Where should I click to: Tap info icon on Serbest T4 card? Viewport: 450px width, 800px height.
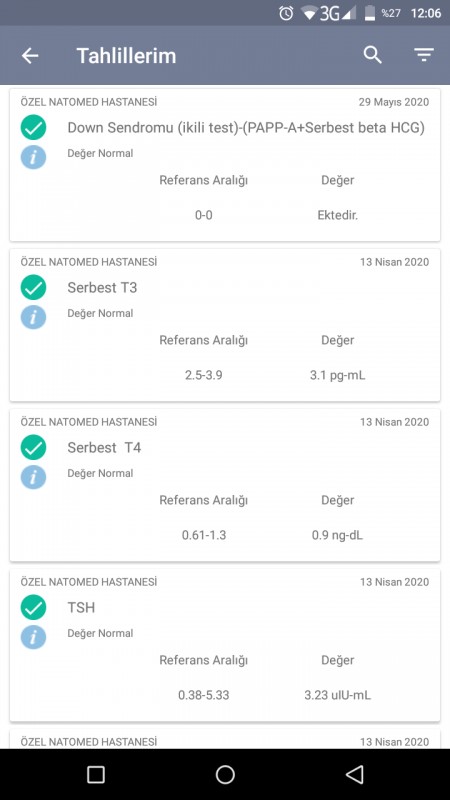34,477
